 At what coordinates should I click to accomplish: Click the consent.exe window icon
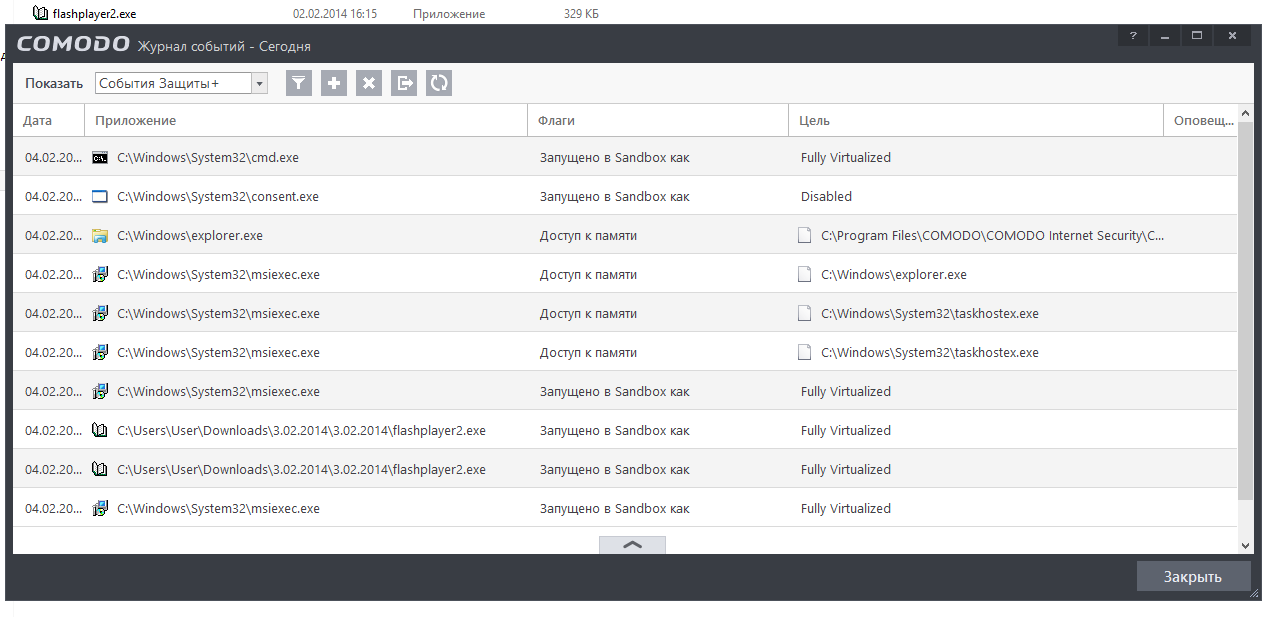pos(99,197)
